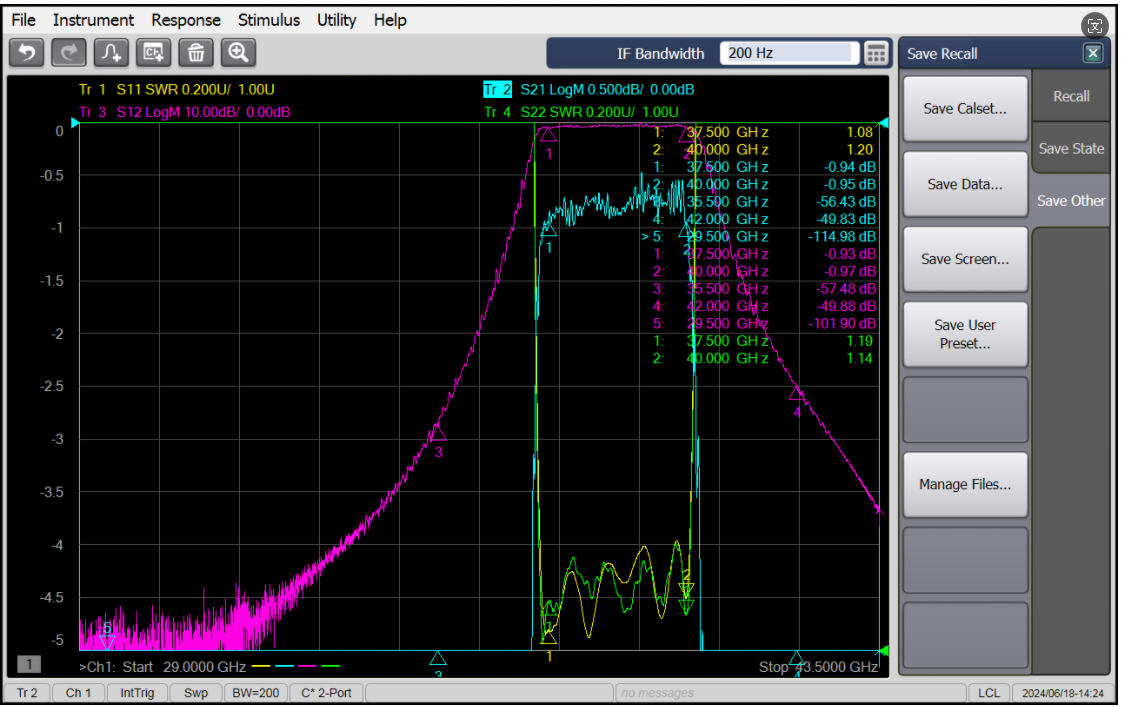The width and height of the screenshot is (1121, 707).
Task: Click the fullscreen icon at top right
Action: pos(1095,26)
